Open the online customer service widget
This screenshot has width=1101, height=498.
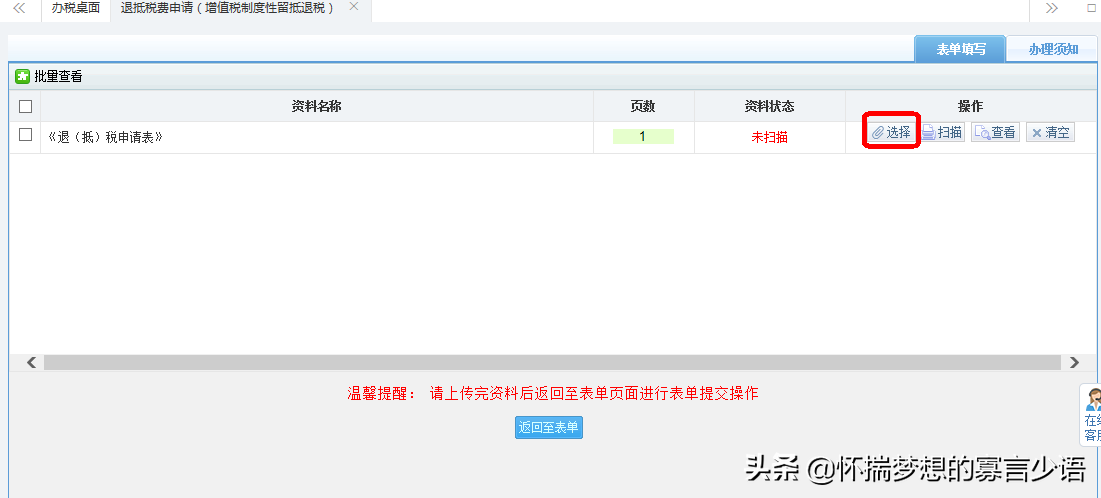pos(1092,415)
